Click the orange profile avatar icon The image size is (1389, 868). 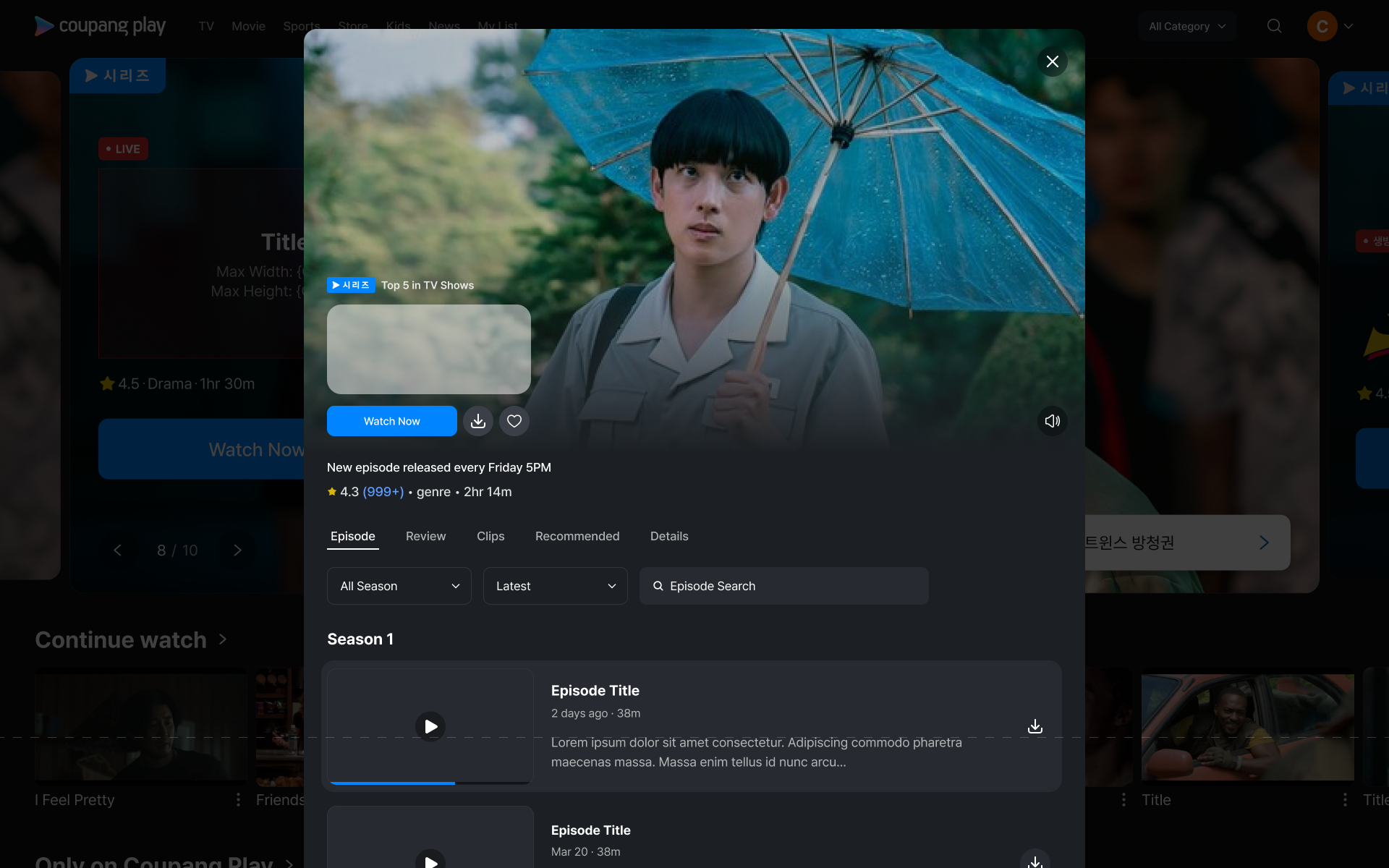1322,26
